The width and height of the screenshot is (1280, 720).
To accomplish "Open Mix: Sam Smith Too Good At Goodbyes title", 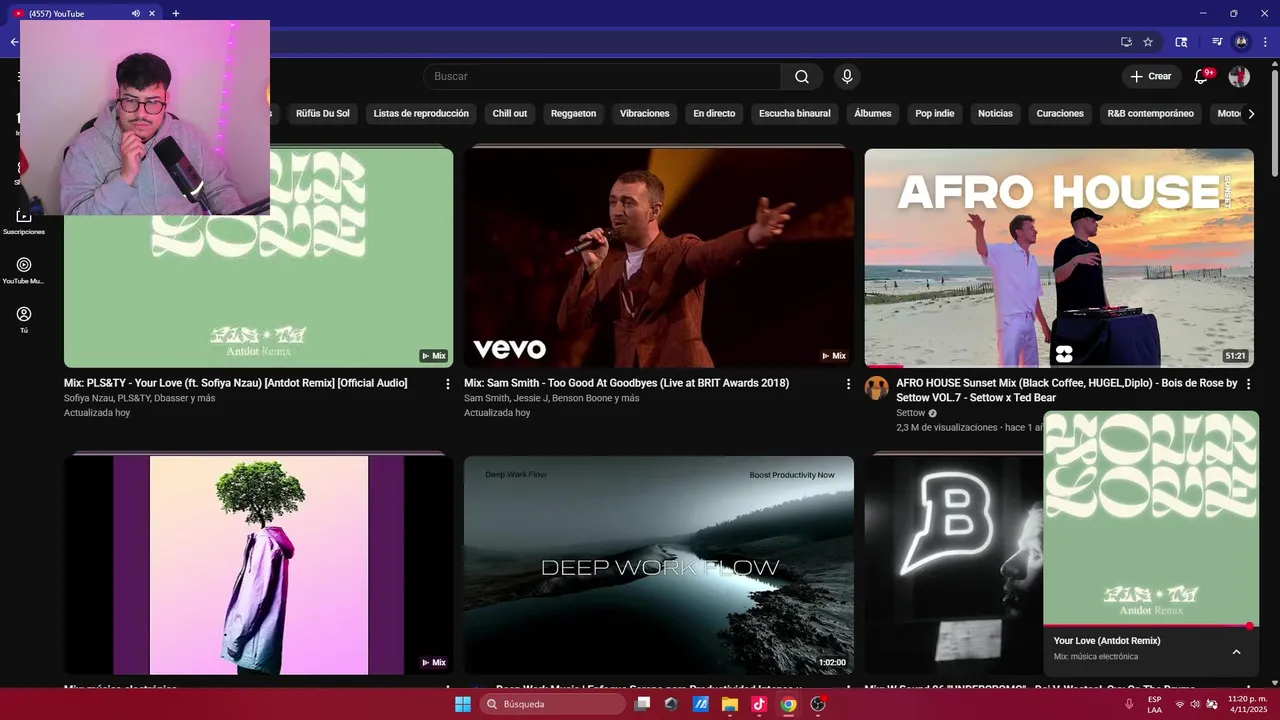I will pos(627,383).
